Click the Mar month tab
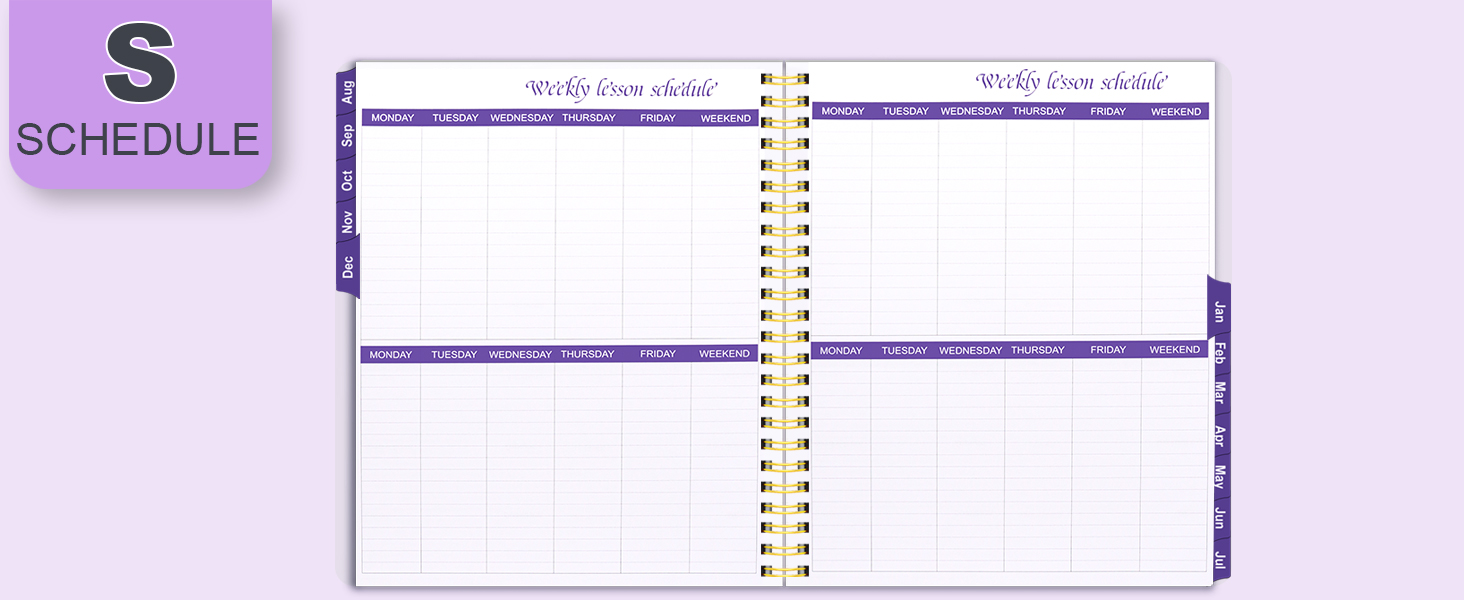 coord(1220,392)
